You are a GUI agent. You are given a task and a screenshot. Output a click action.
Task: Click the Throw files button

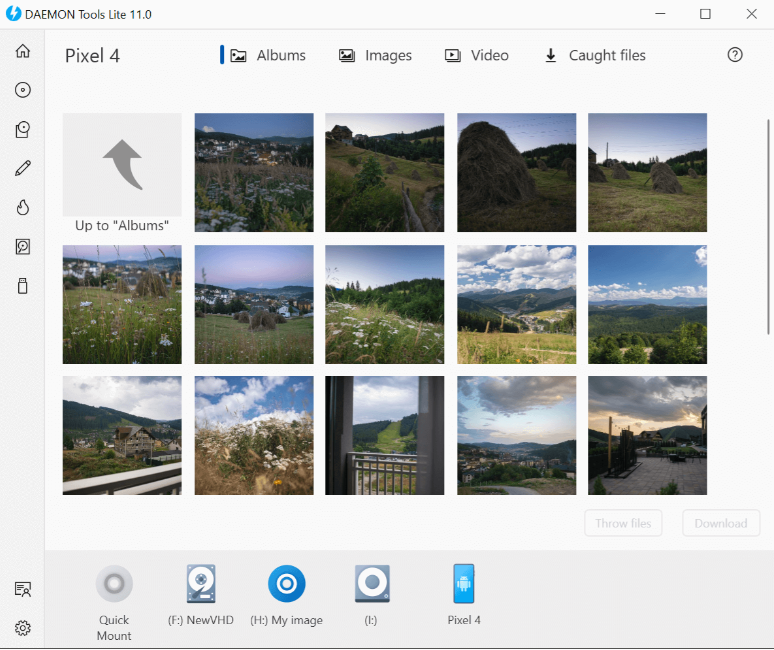(623, 523)
